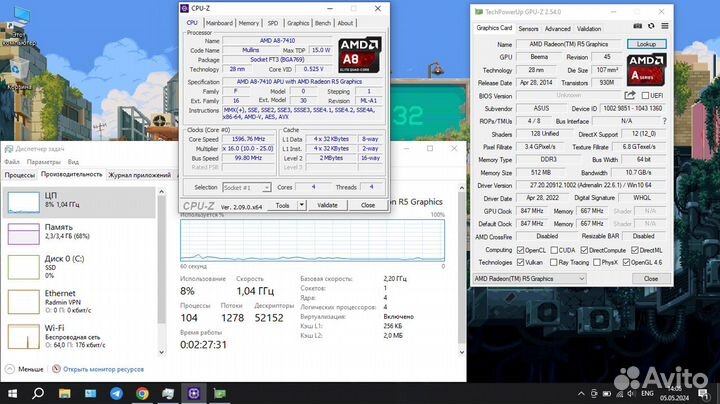
Task: Open the Socket #1 selection dropdown
Action: pos(247,187)
